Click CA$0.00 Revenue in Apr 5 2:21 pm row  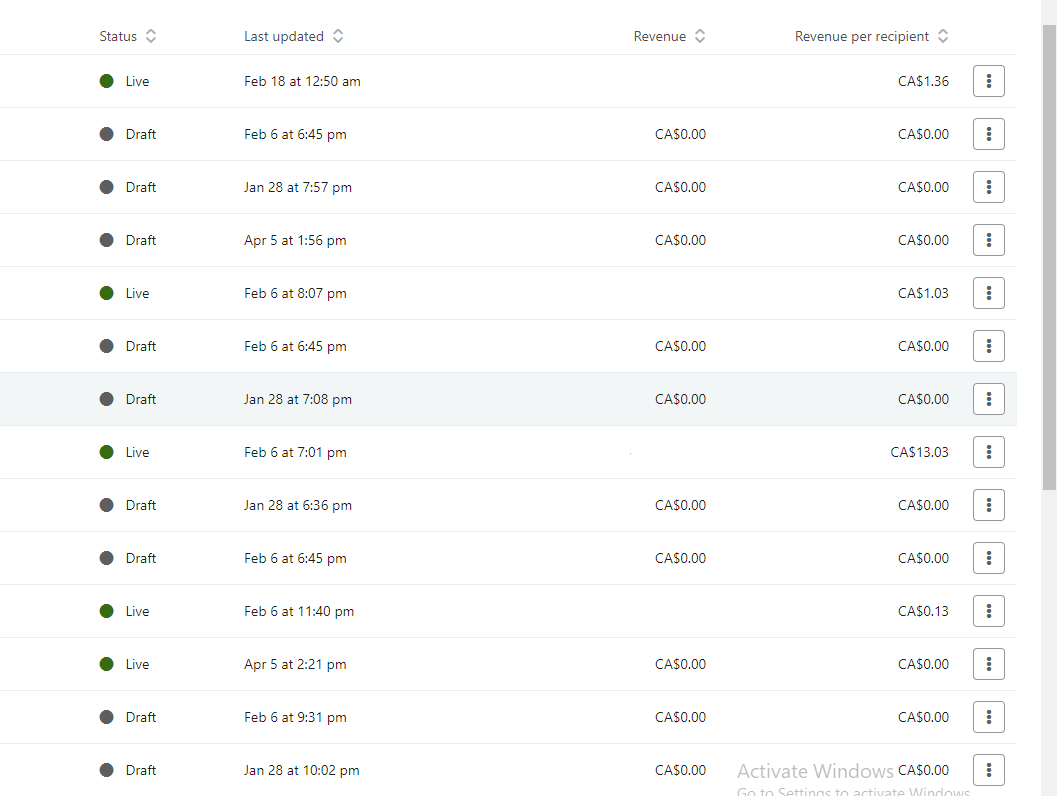point(680,665)
